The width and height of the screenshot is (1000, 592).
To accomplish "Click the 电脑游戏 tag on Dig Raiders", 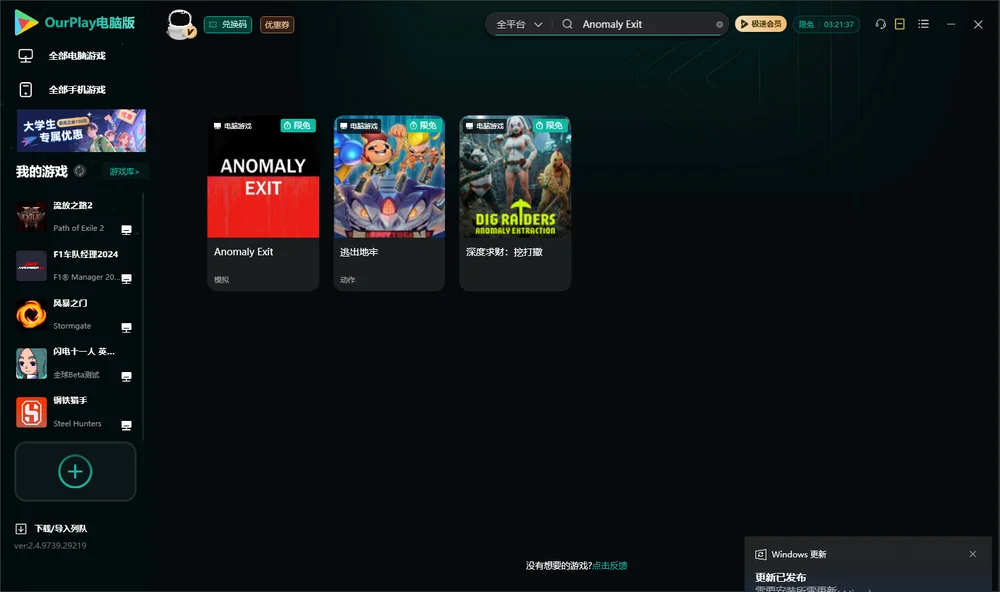I will click(x=485, y=126).
